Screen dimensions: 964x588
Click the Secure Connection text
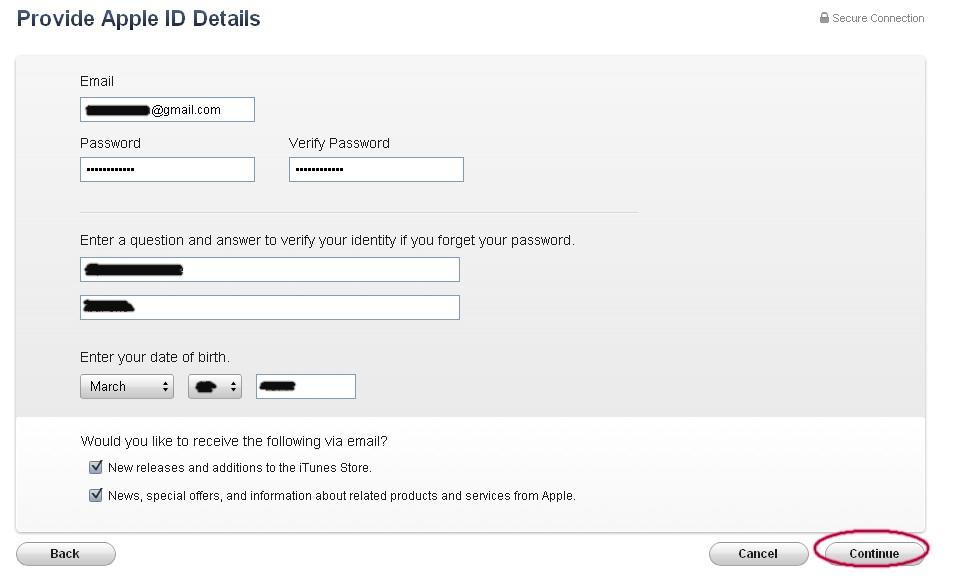(878, 18)
